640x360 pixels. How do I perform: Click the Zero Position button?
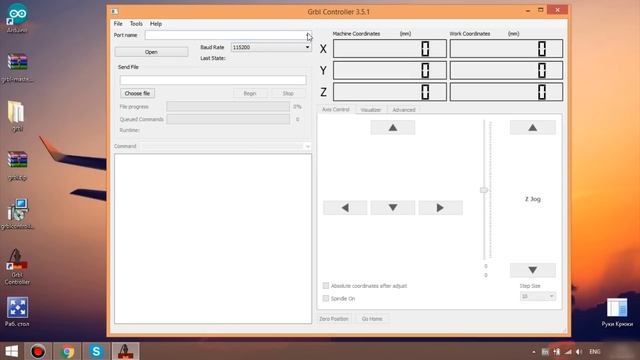point(334,319)
